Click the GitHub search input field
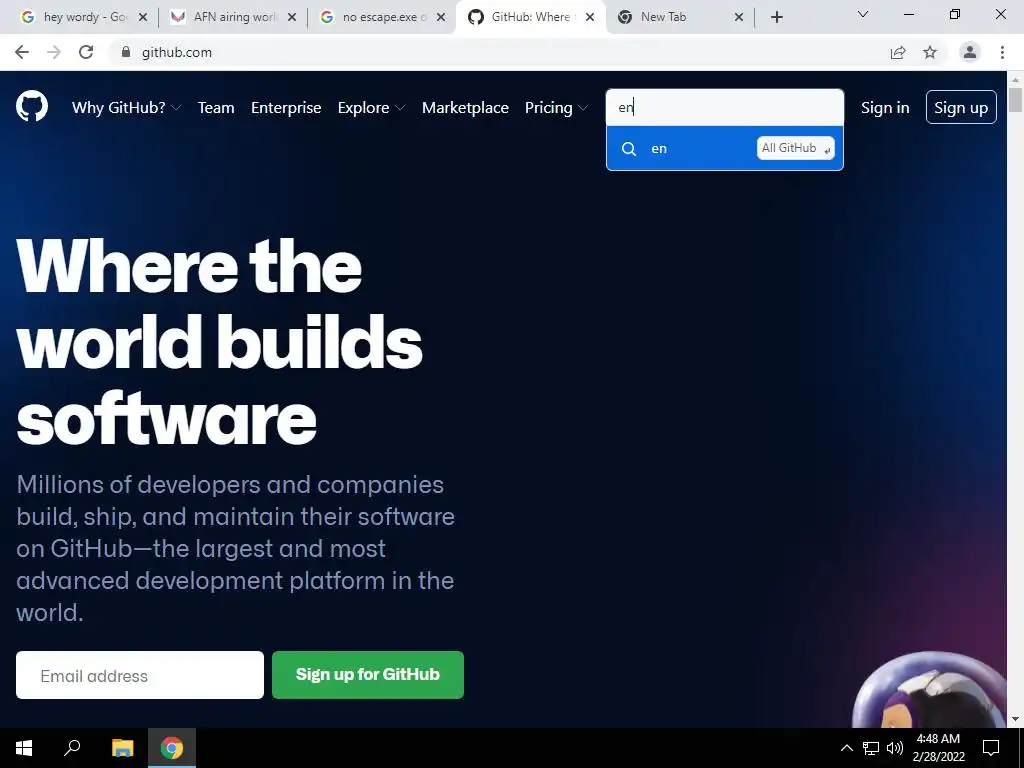 coord(725,108)
